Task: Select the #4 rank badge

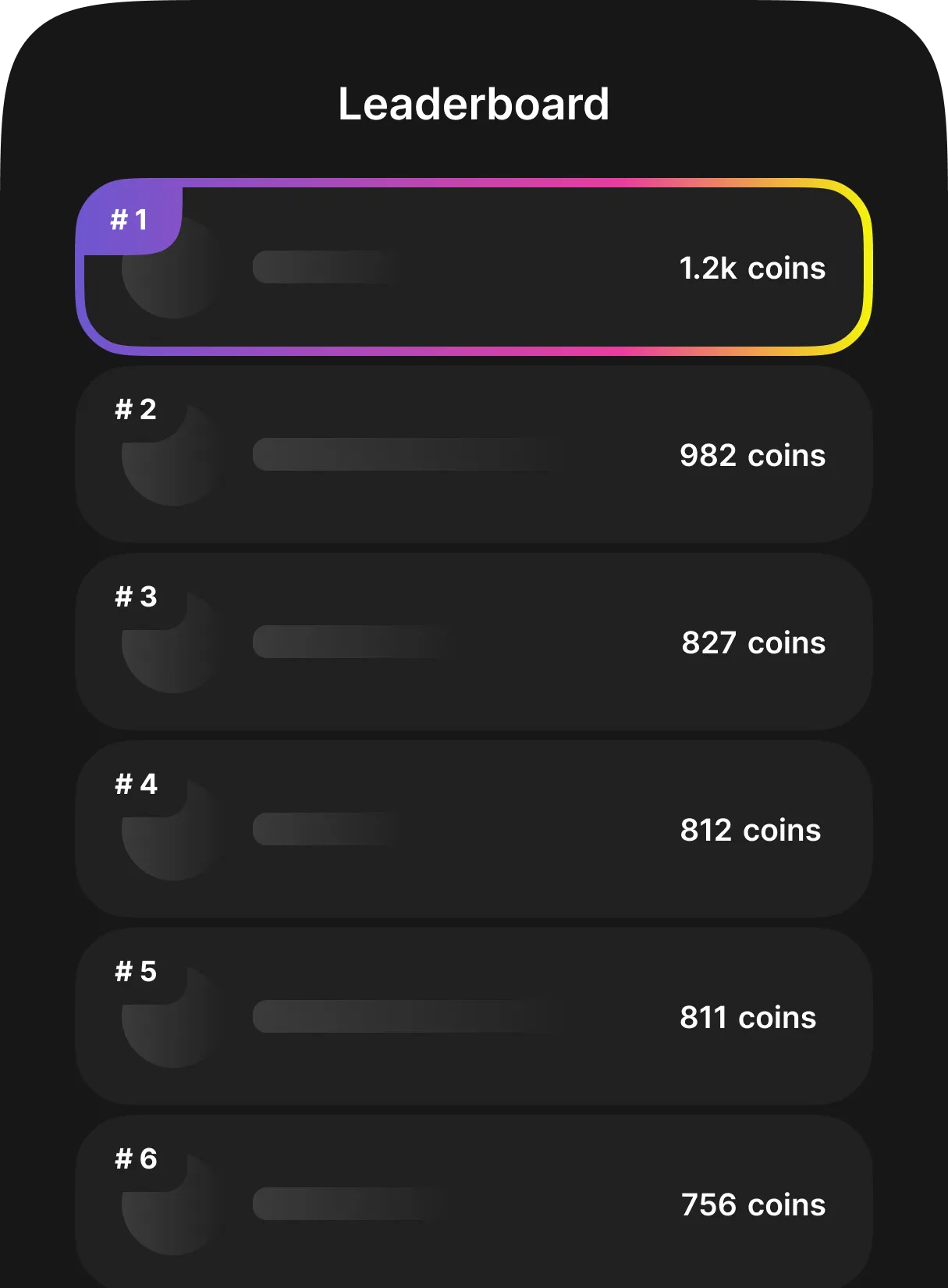Action: [x=135, y=785]
